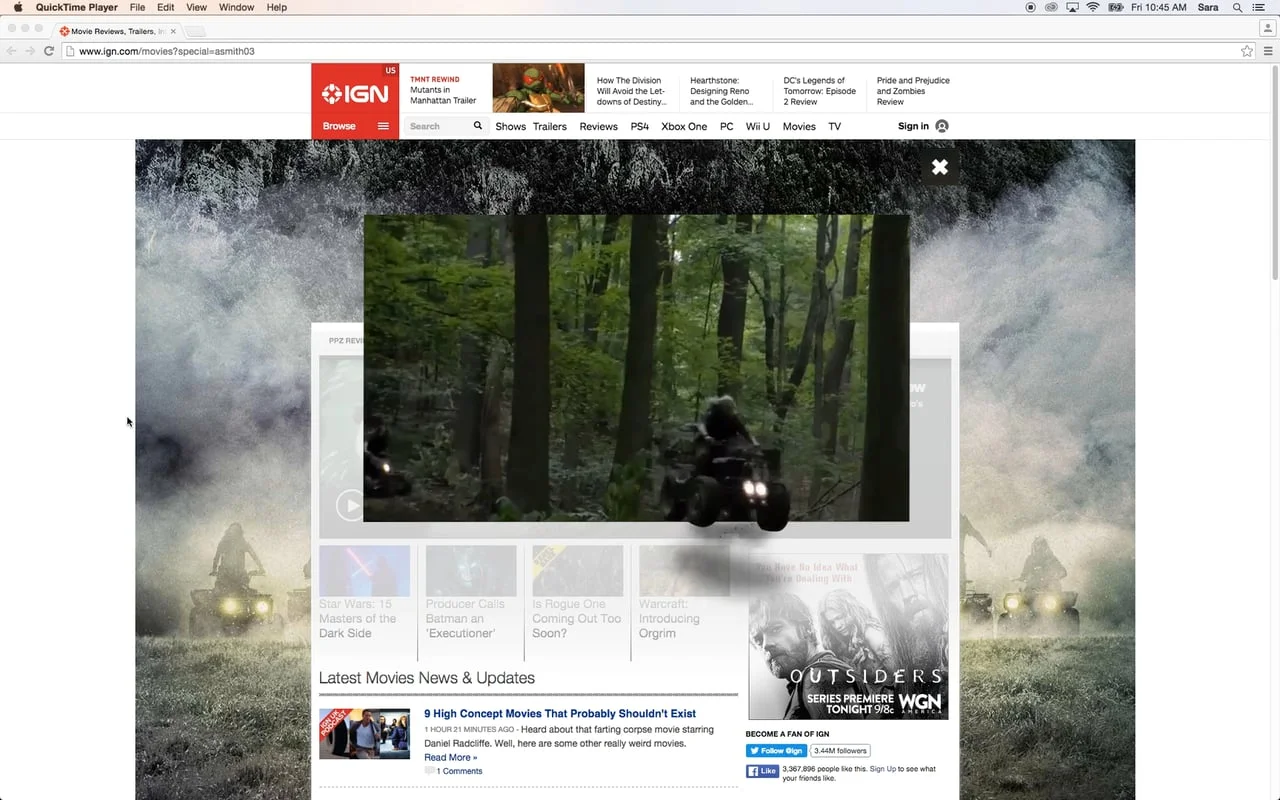Image resolution: width=1280 pixels, height=800 pixels.
Task: Open the Apple menu
Action: click(x=17, y=7)
